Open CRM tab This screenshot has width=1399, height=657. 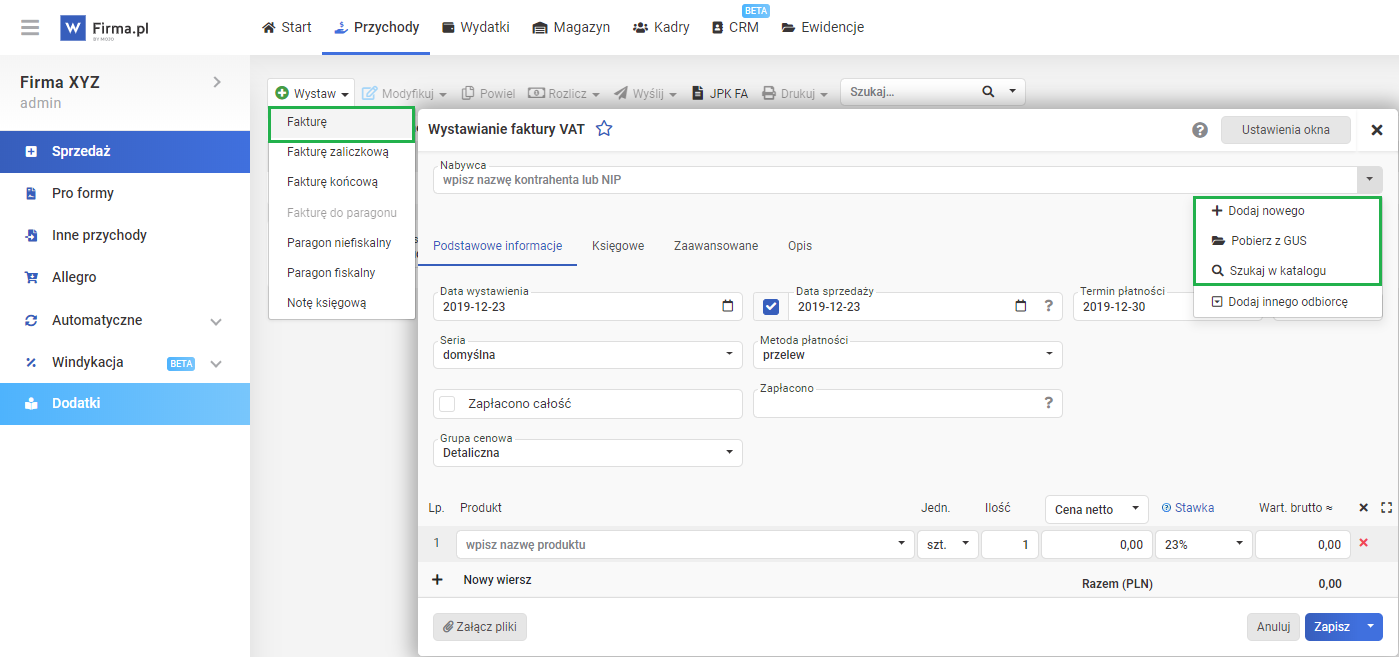(735, 27)
